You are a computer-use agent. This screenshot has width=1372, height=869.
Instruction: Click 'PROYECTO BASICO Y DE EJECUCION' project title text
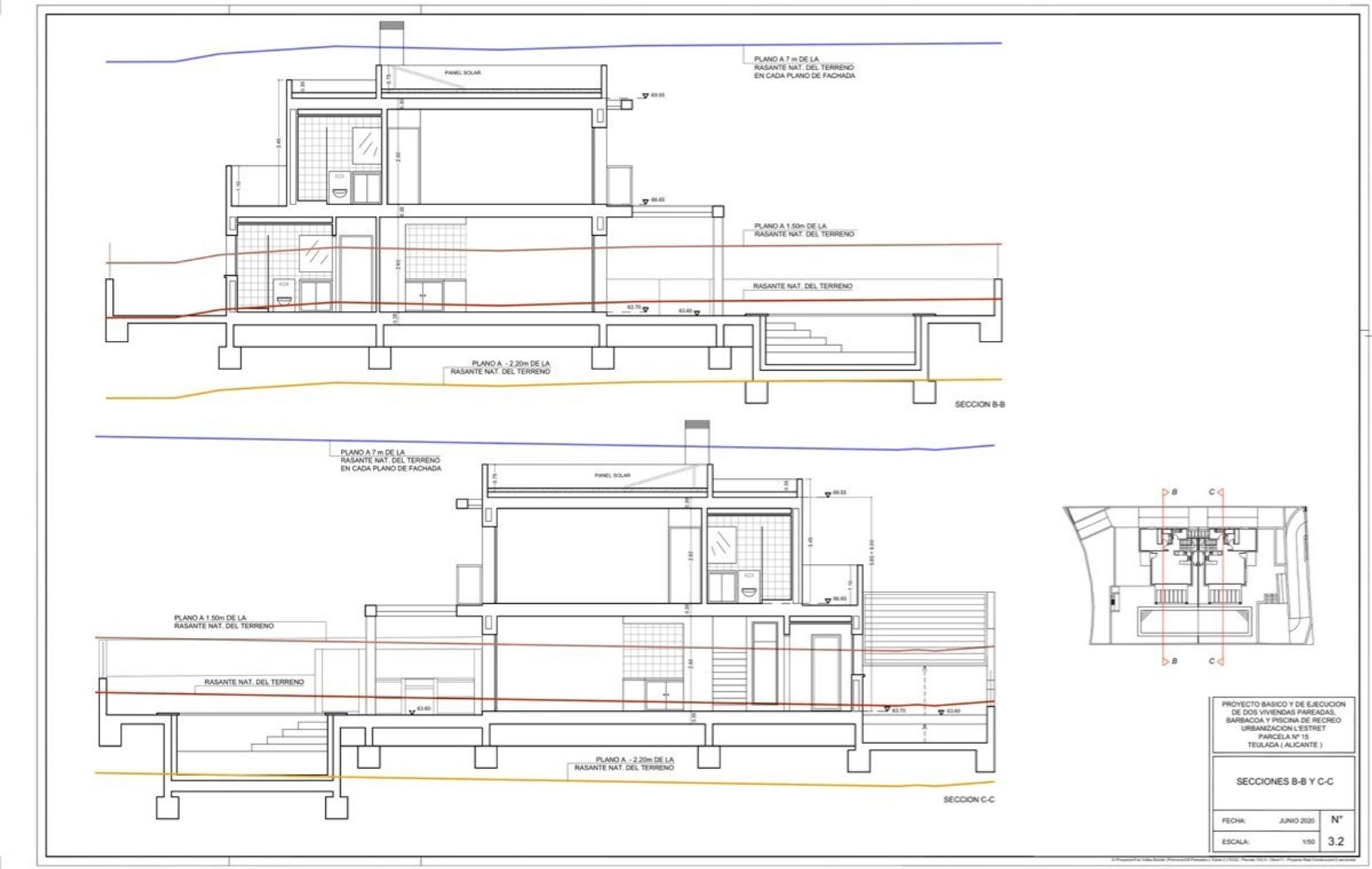point(1283,704)
